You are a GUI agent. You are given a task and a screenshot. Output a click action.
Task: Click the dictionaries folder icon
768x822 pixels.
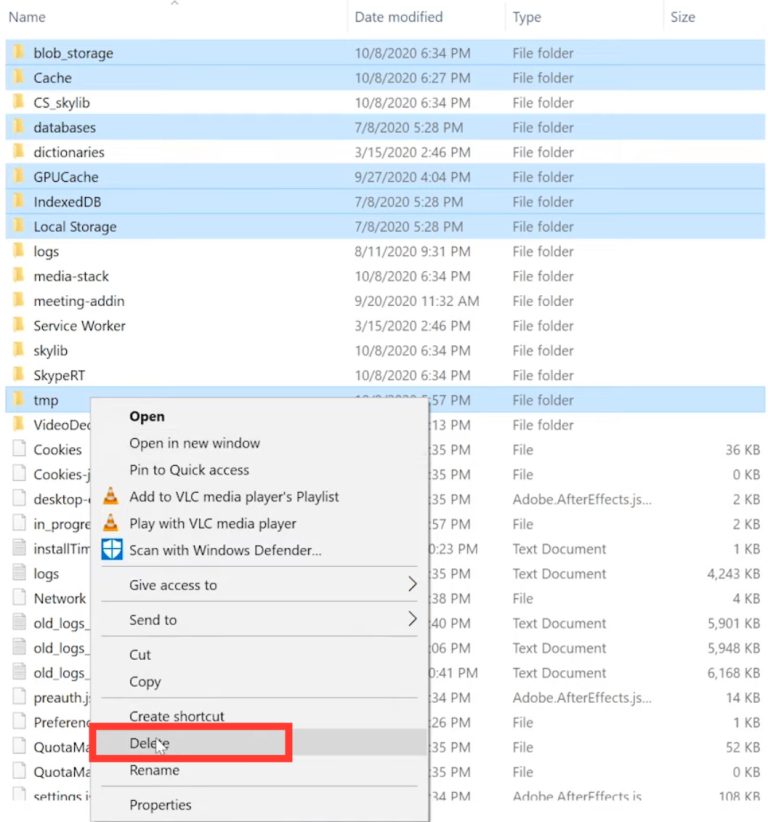point(21,152)
